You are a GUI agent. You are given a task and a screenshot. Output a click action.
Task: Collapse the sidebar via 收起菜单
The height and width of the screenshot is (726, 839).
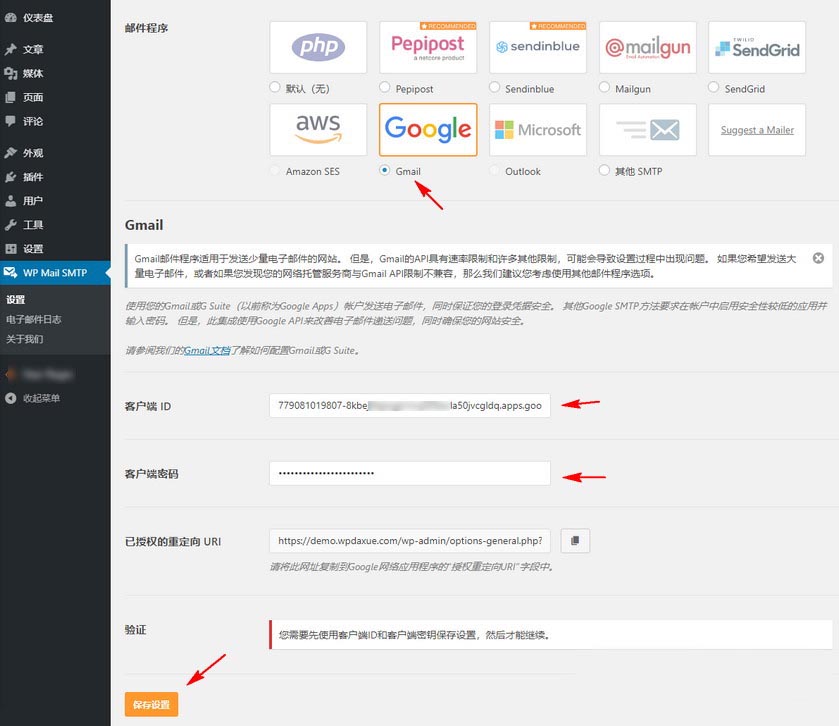point(48,398)
